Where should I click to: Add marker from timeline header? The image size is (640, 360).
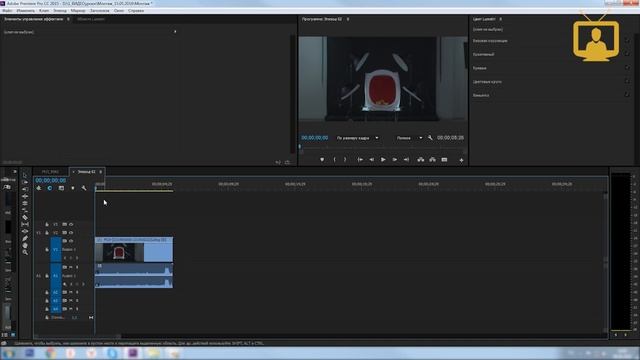tap(73, 188)
